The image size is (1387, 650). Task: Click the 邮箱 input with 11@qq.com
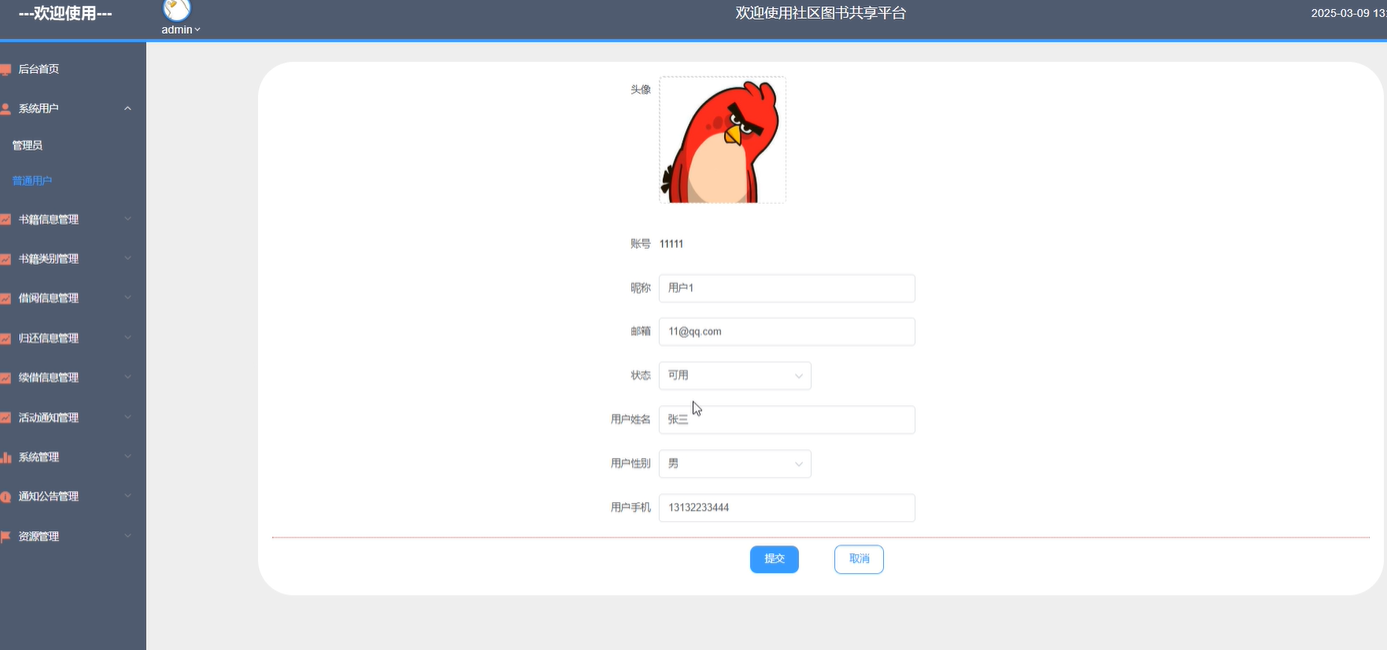(787, 332)
